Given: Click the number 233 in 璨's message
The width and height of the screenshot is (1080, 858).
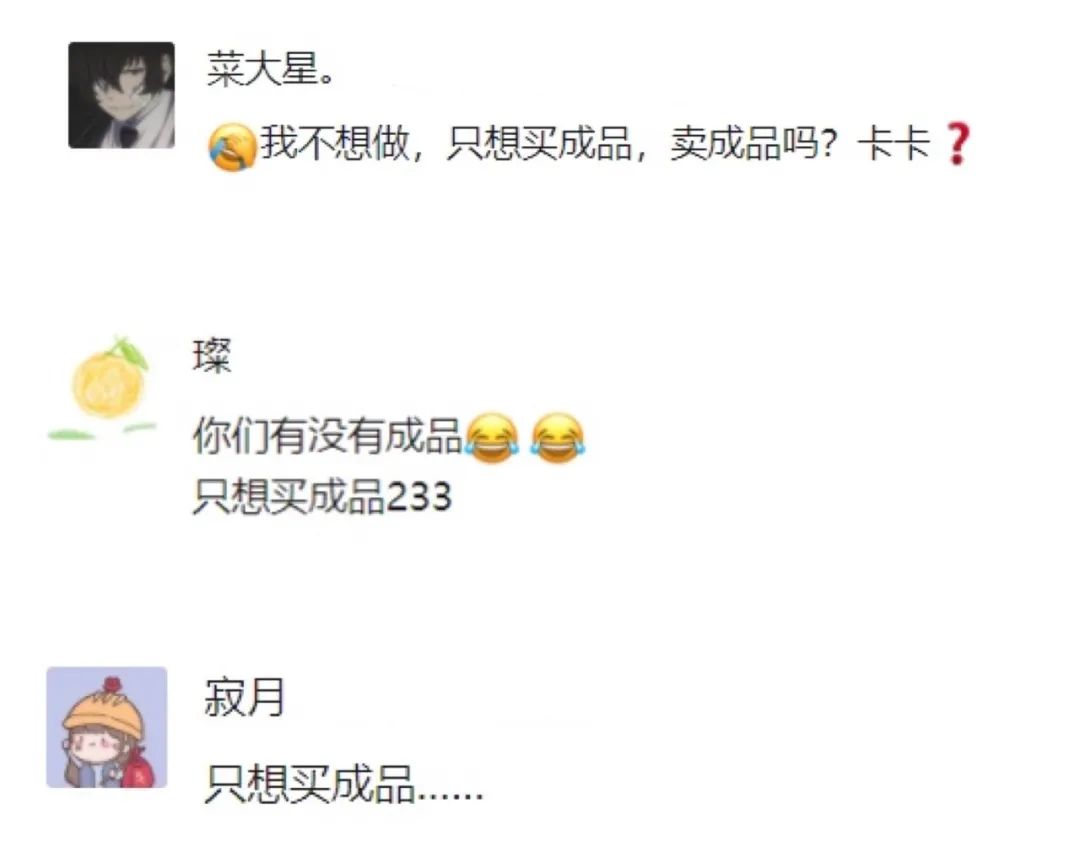Looking at the screenshot, I should [419, 496].
